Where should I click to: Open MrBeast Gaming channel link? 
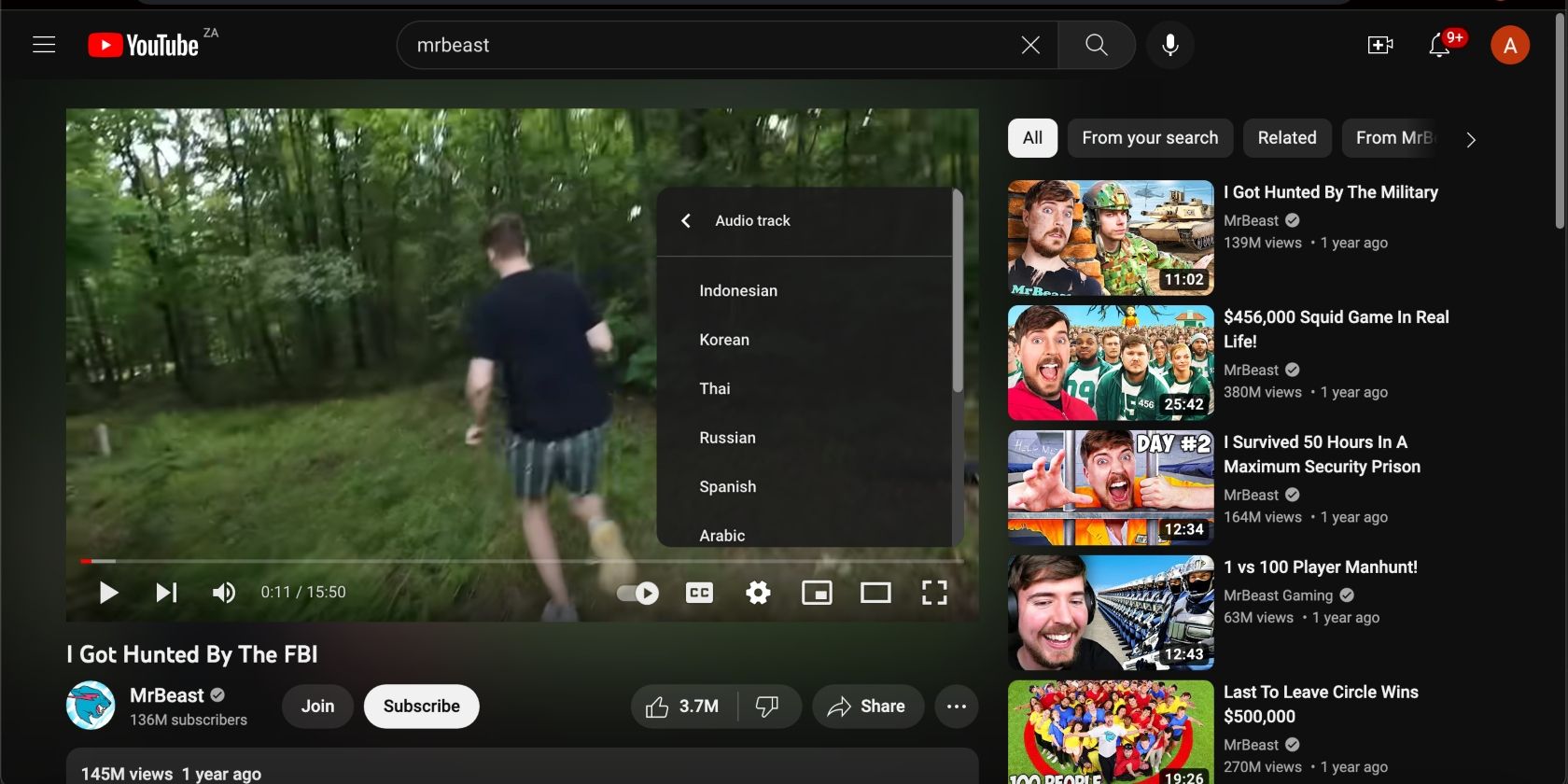[x=1279, y=595]
